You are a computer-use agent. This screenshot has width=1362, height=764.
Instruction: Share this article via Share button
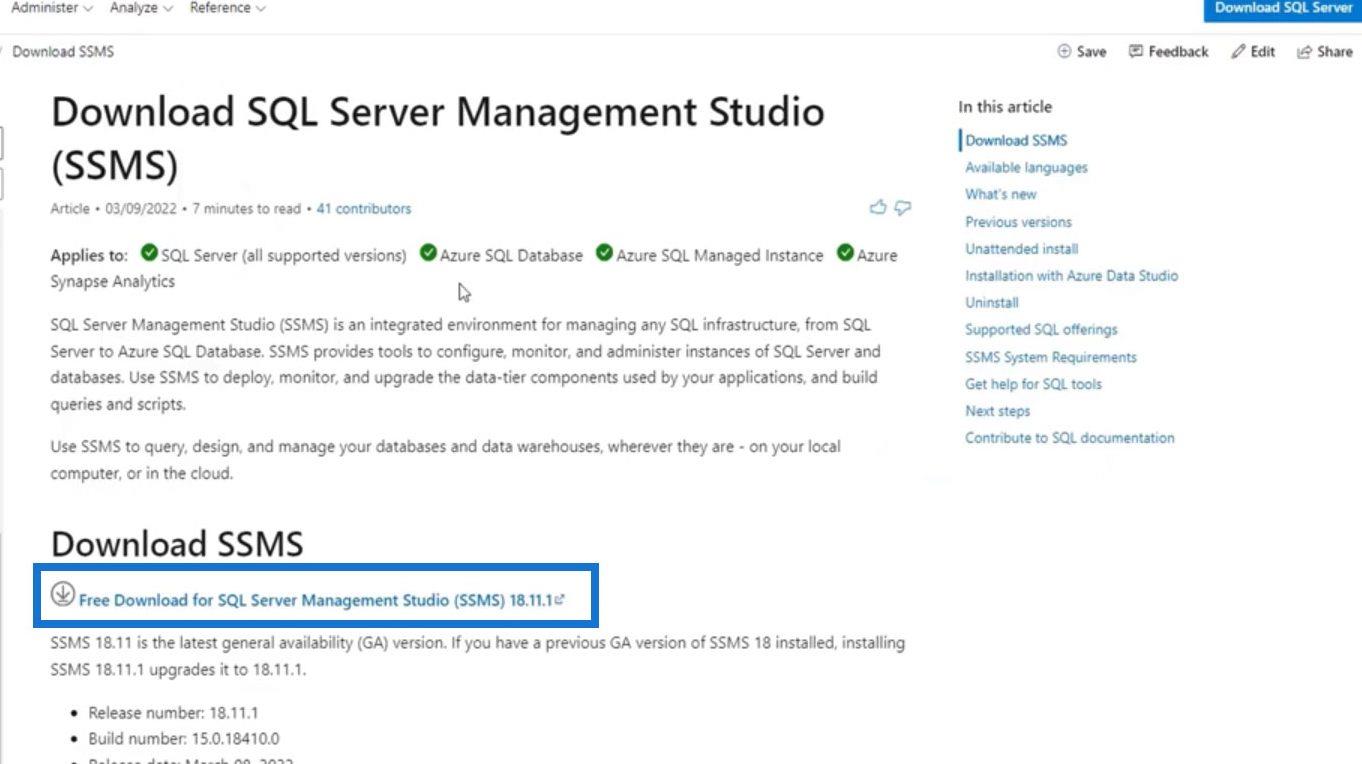(1325, 52)
